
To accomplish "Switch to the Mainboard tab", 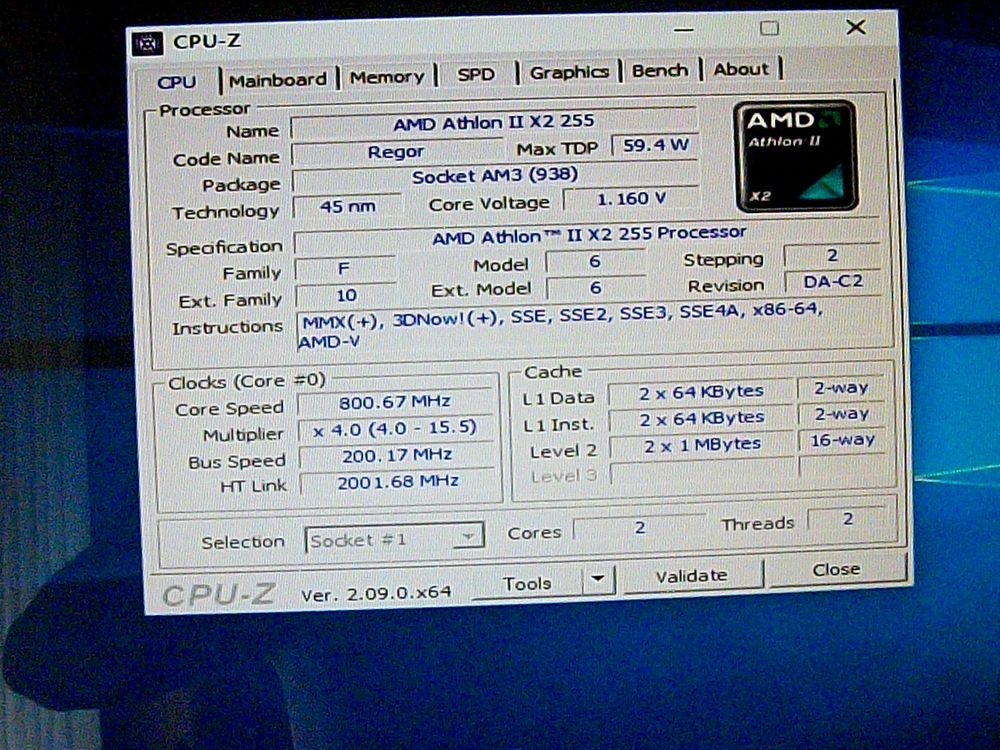I will (x=277, y=80).
